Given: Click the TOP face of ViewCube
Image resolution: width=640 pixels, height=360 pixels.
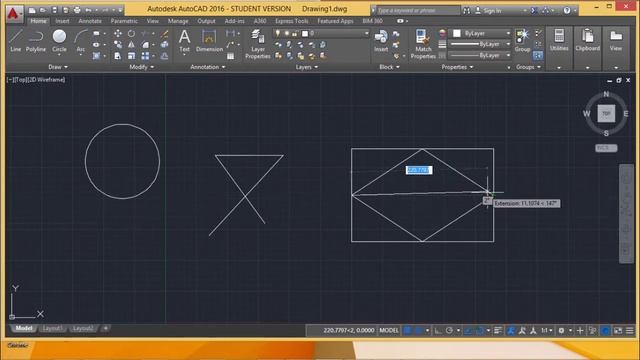Looking at the screenshot, I should click(606, 113).
